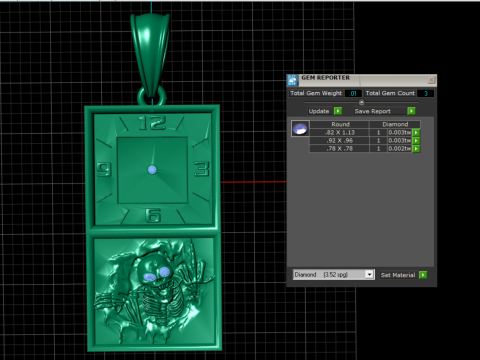Viewport: 480px width, 360px height.
Task: Select the pendant bail at the top
Action: pyautogui.click(x=150, y=55)
